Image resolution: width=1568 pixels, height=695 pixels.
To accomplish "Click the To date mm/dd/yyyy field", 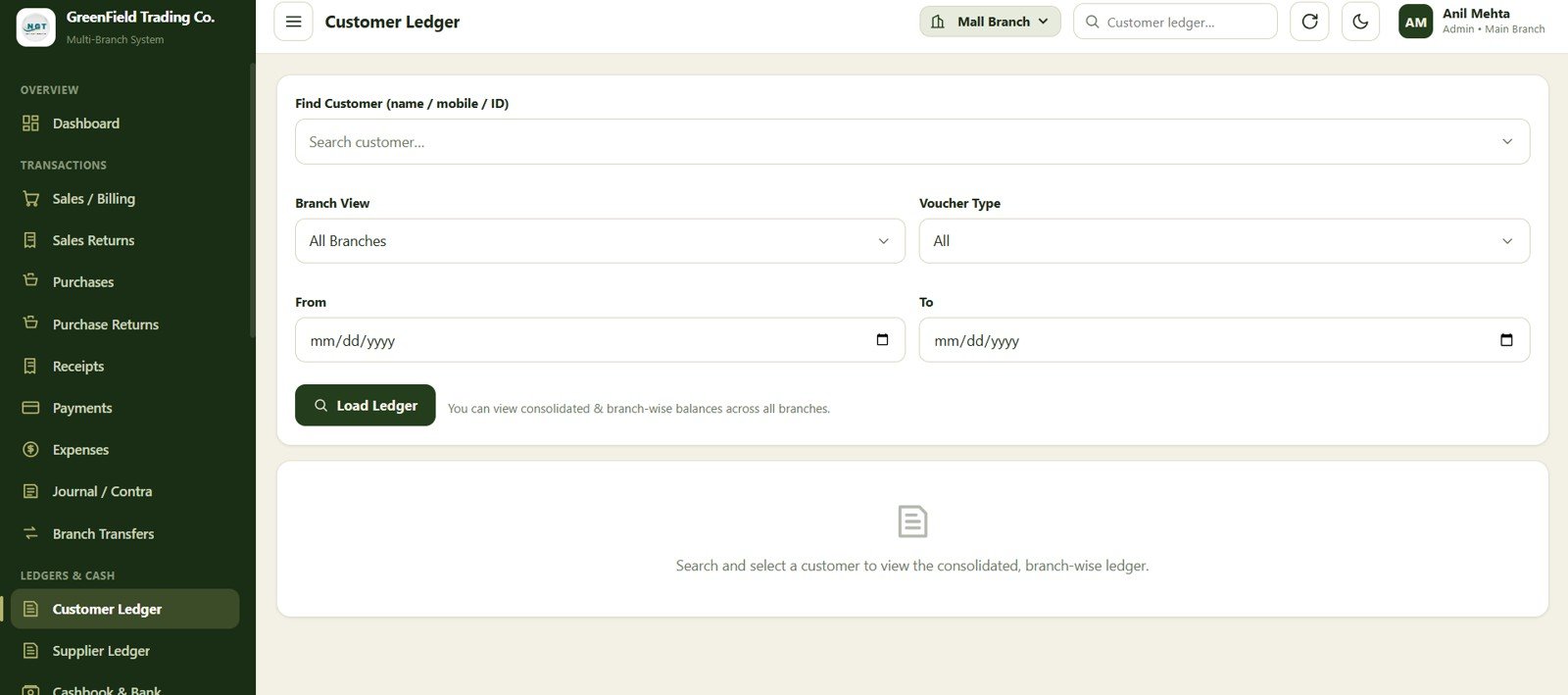I will tap(1224, 340).
